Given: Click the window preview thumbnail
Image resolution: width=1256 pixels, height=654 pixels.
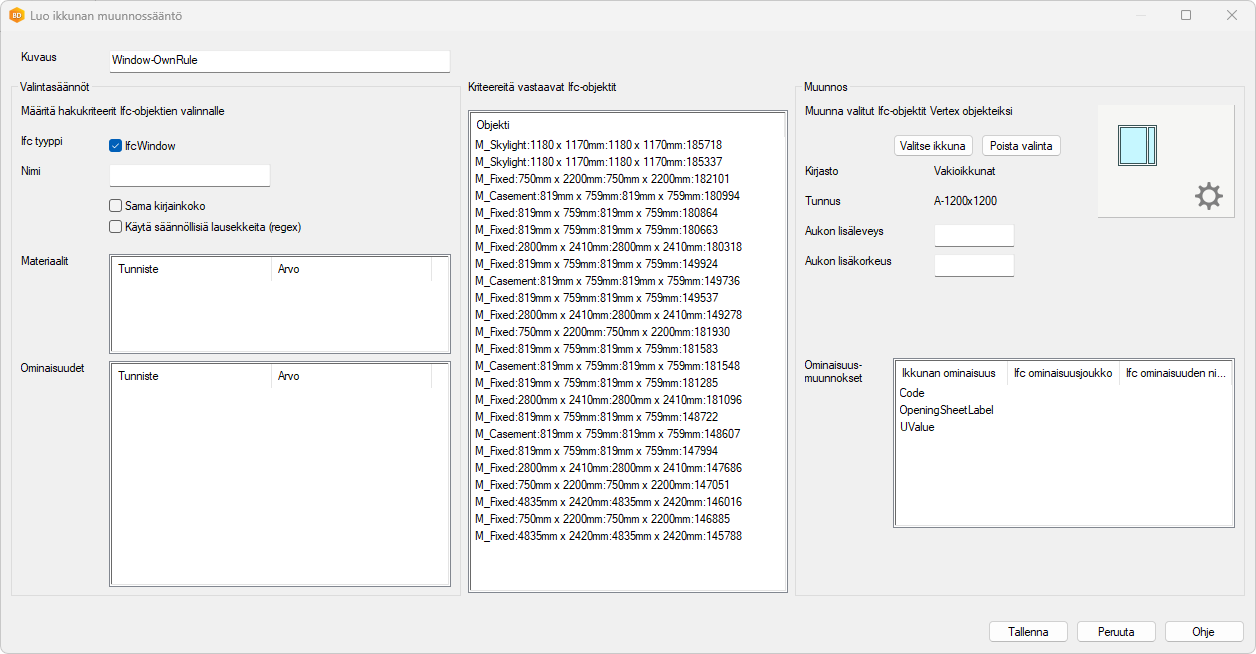Looking at the screenshot, I should click(x=1136, y=146).
